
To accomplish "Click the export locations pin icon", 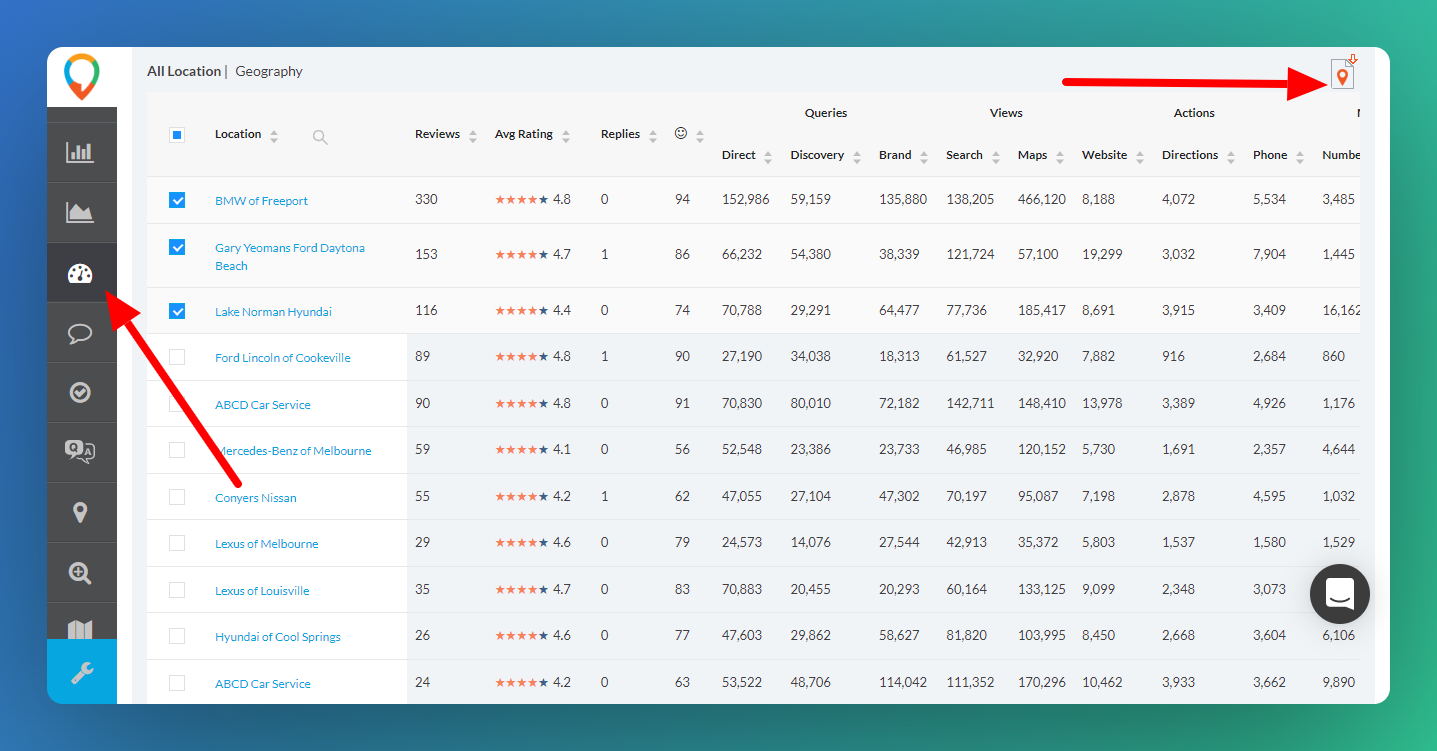I will [1342, 73].
